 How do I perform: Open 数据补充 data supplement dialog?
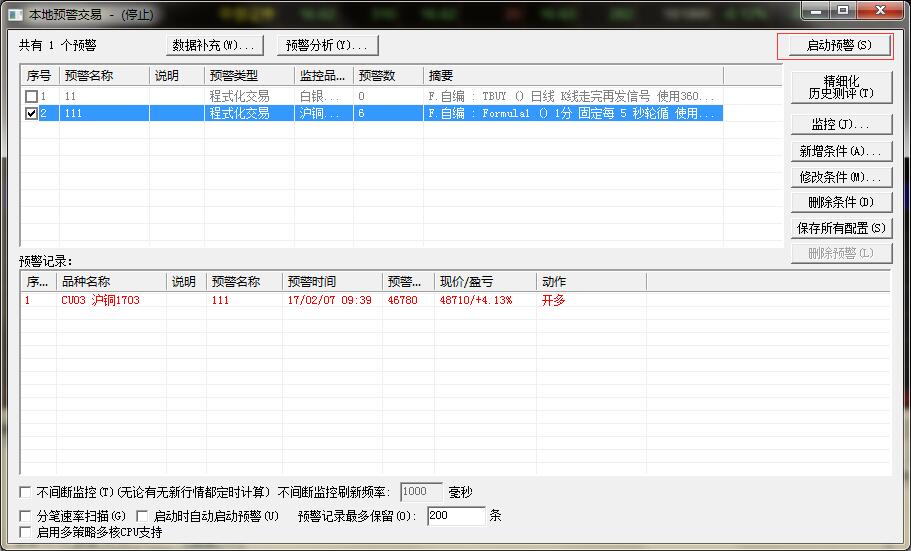213,45
